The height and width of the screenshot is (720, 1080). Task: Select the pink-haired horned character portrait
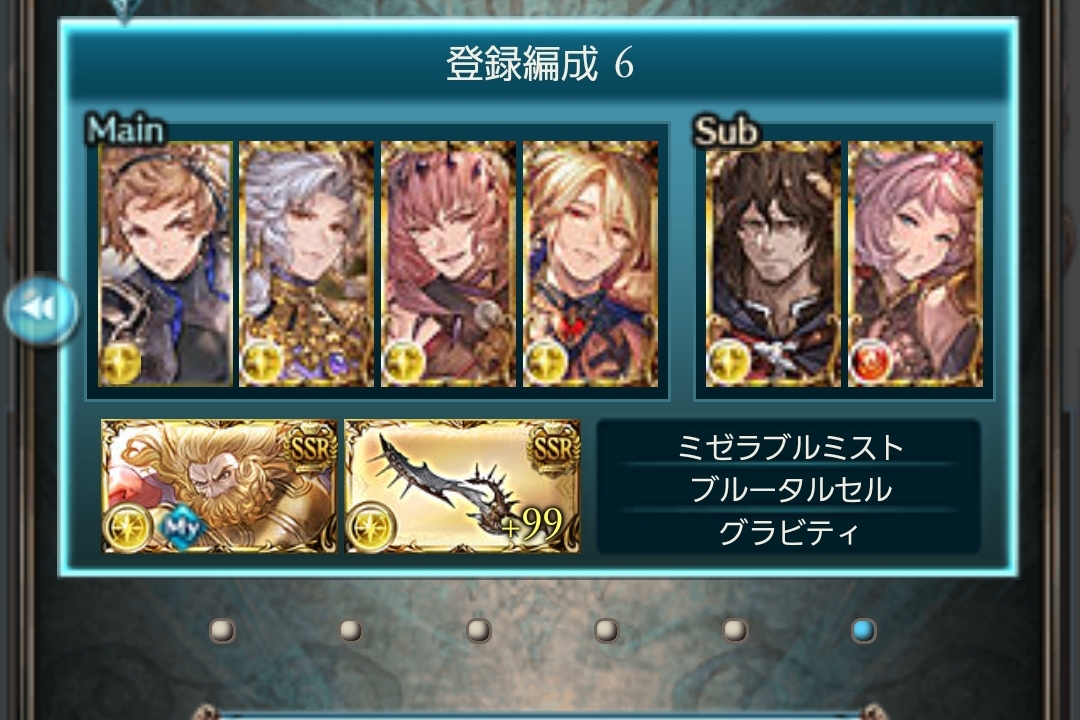pos(448,264)
